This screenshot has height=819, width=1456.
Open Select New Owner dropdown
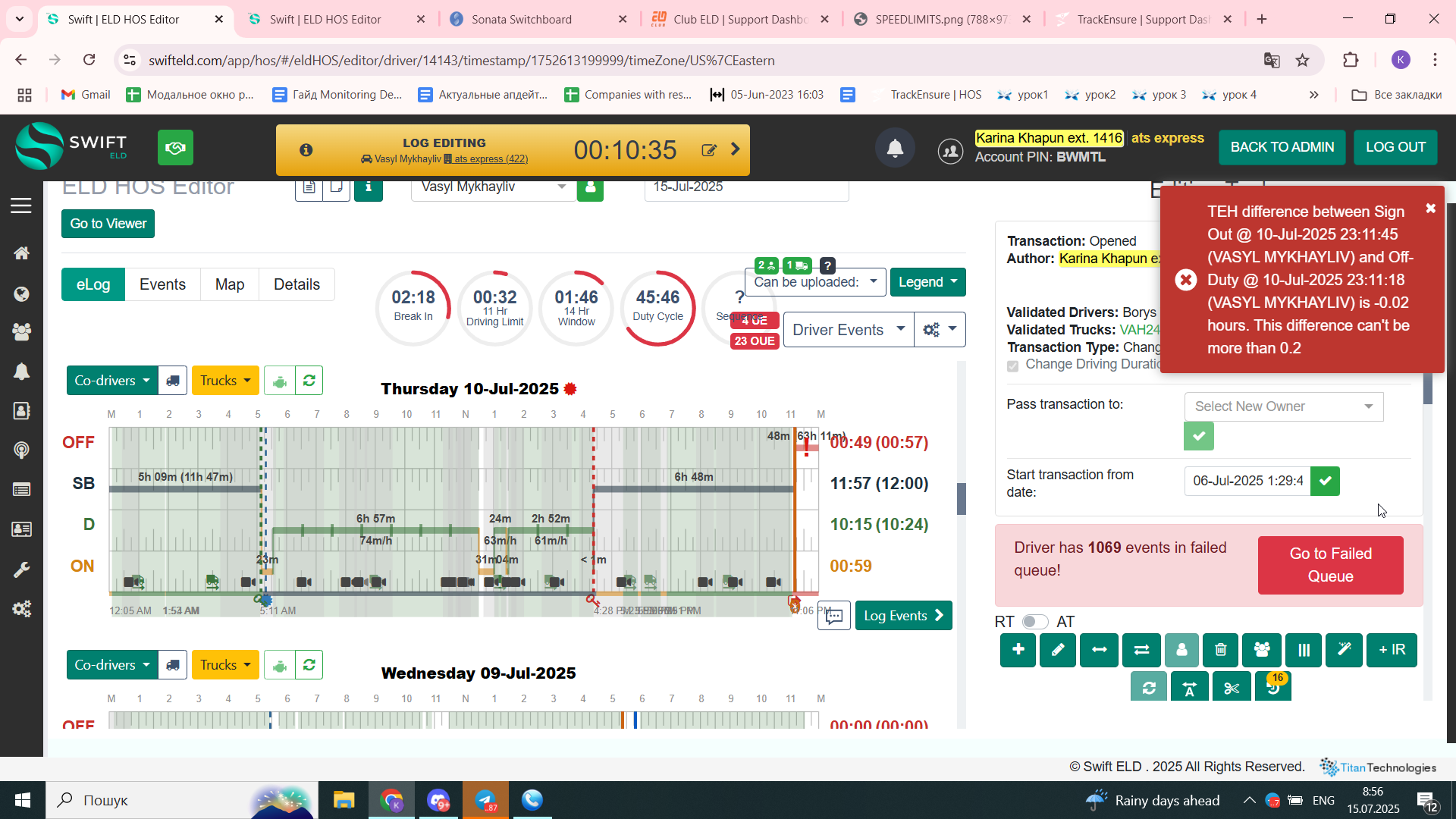pyautogui.click(x=1283, y=406)
